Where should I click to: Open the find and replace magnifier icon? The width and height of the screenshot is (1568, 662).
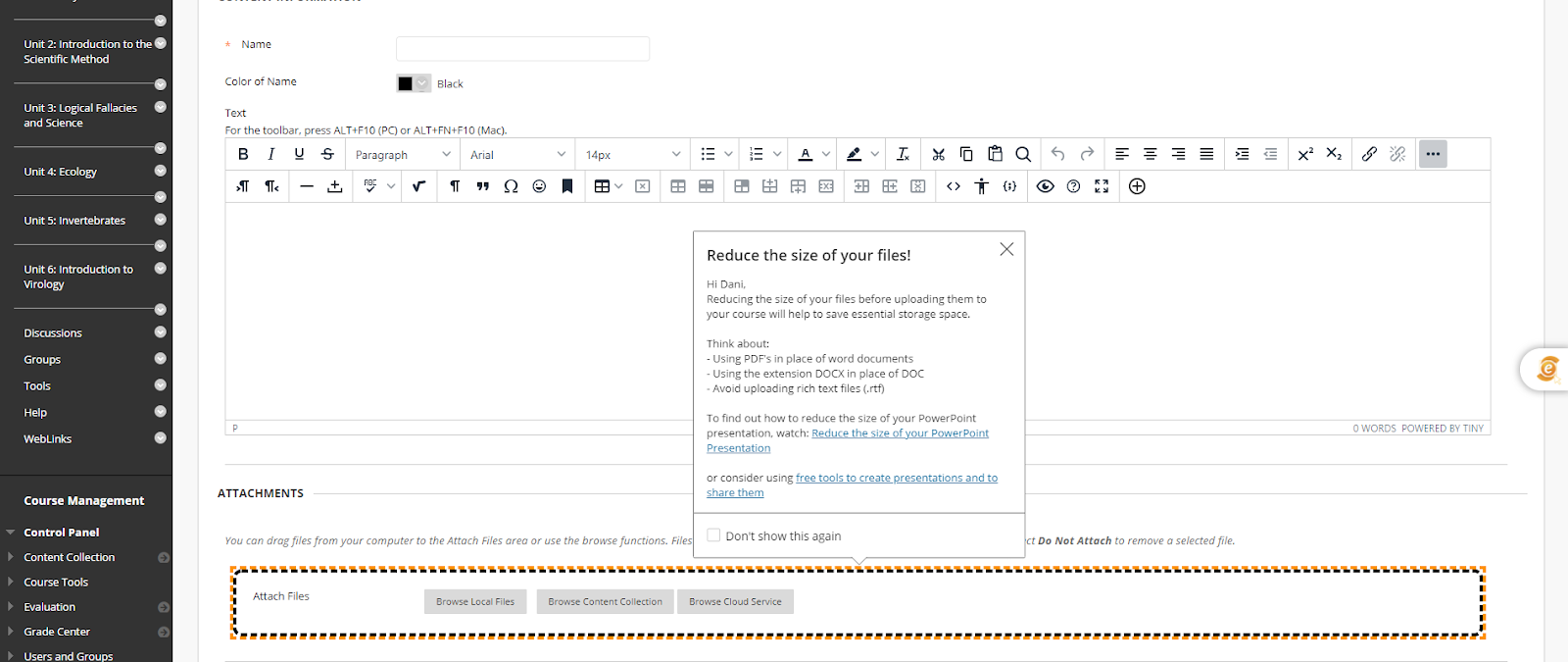point(1023,154)
